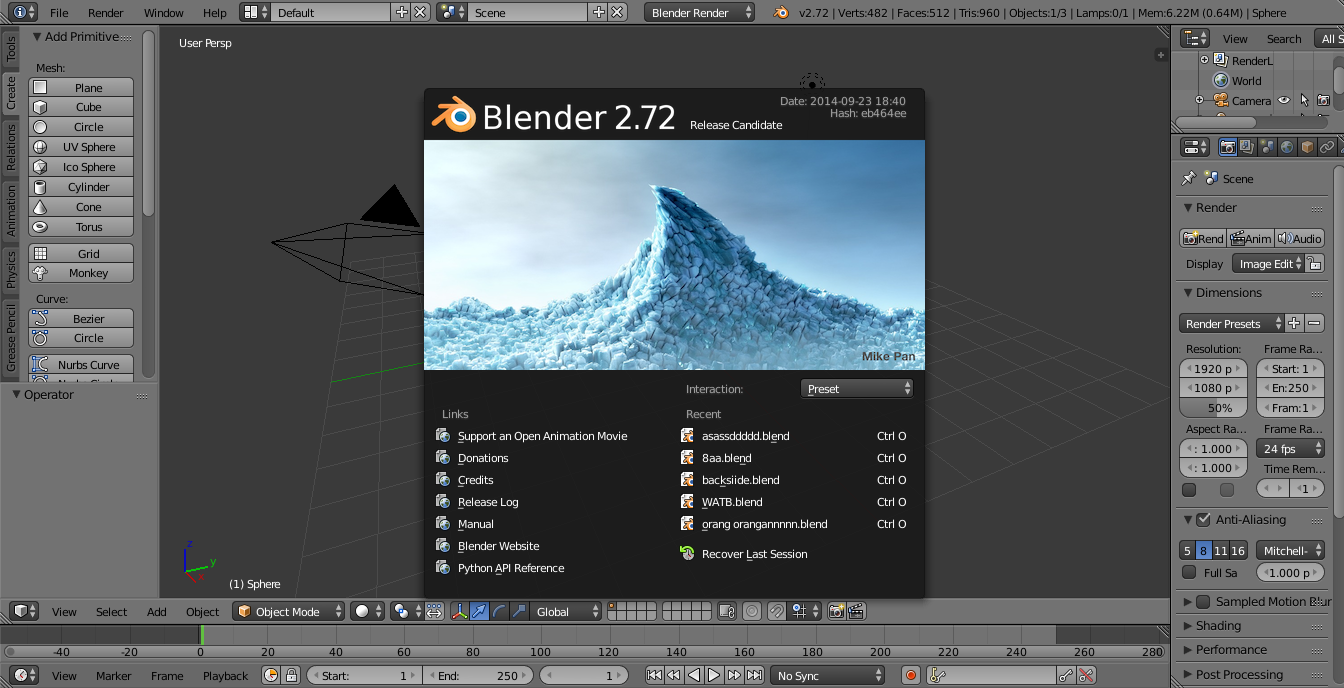Add a UV Sphere mesh primitive
This screenshot has height=688, width=1344.
(81, 147)
